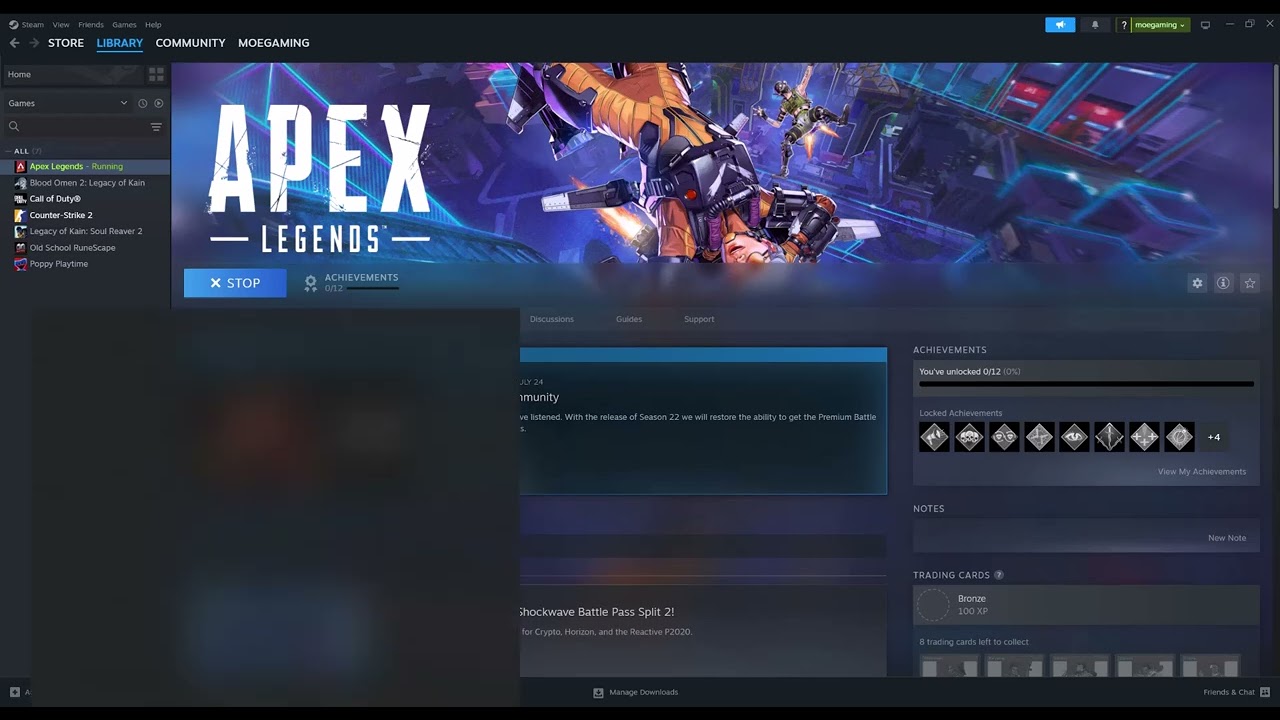Click the library search magnifier icon
Viewport: 1280px width, 720px height.
14,126
